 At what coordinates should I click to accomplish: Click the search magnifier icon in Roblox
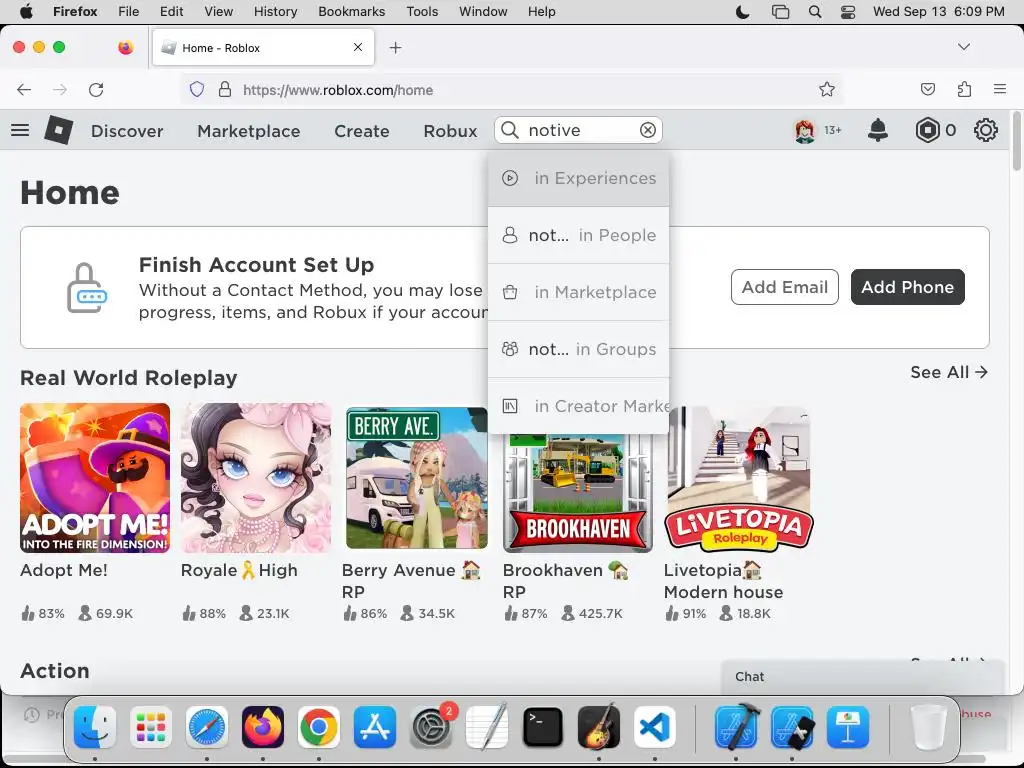click(x=509, y=130)
